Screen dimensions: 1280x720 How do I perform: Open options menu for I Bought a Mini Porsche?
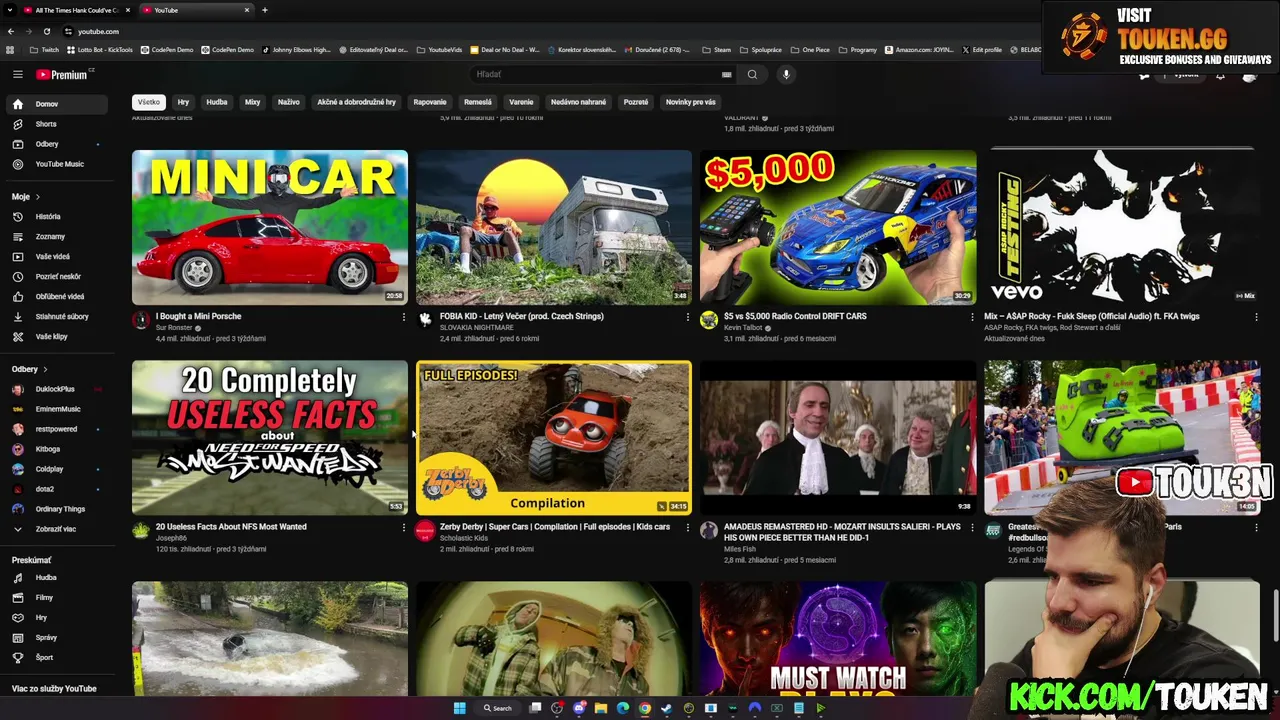(x=404, y=317)
